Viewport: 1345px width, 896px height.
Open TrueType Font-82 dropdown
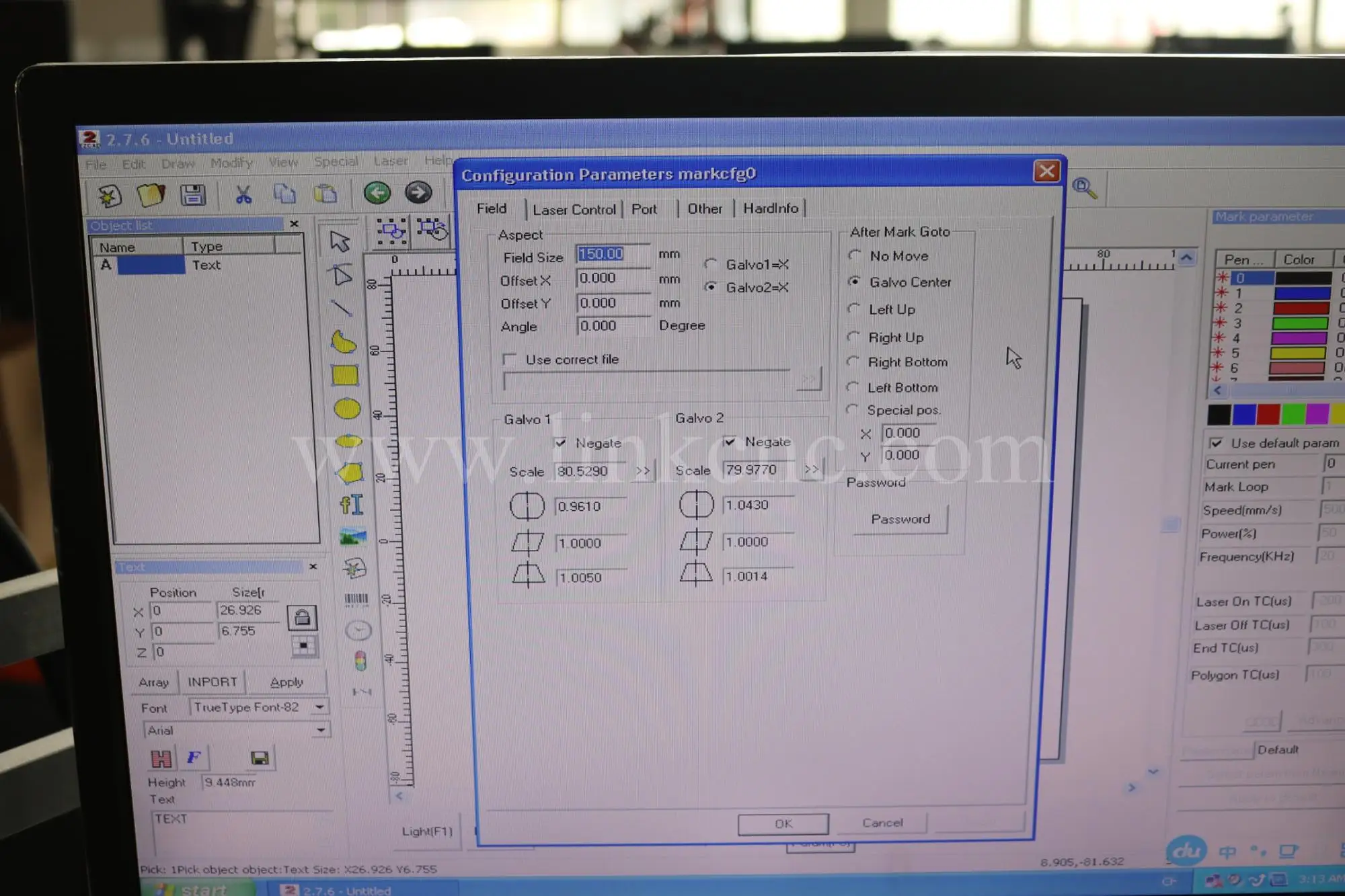pos(320,707)
